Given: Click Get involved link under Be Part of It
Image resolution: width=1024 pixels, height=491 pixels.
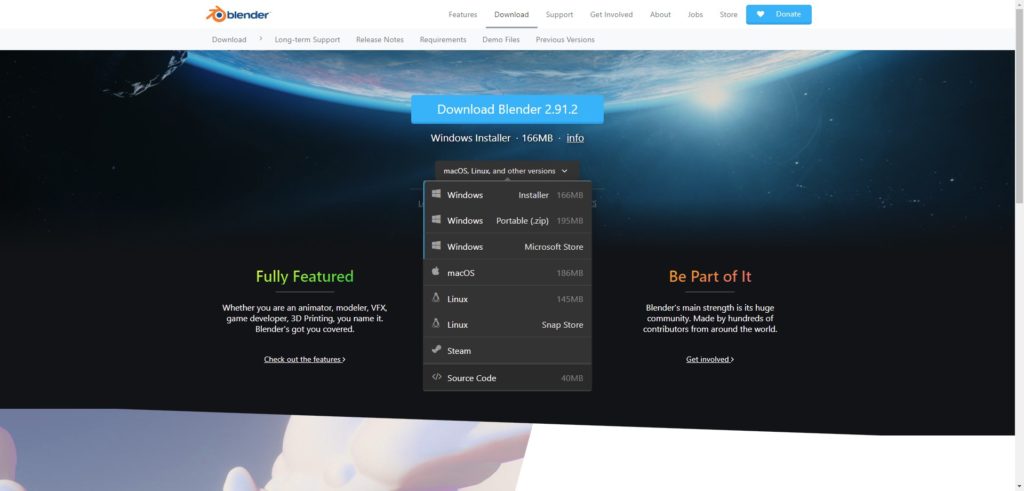Looking at the screenshot, I should (710, 359).
